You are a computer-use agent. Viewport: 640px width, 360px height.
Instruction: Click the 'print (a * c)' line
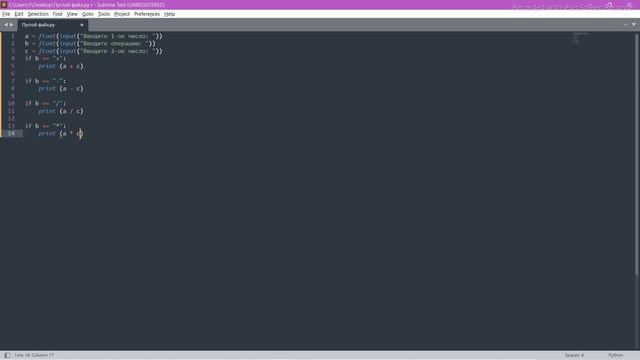(x=61, y=133)
